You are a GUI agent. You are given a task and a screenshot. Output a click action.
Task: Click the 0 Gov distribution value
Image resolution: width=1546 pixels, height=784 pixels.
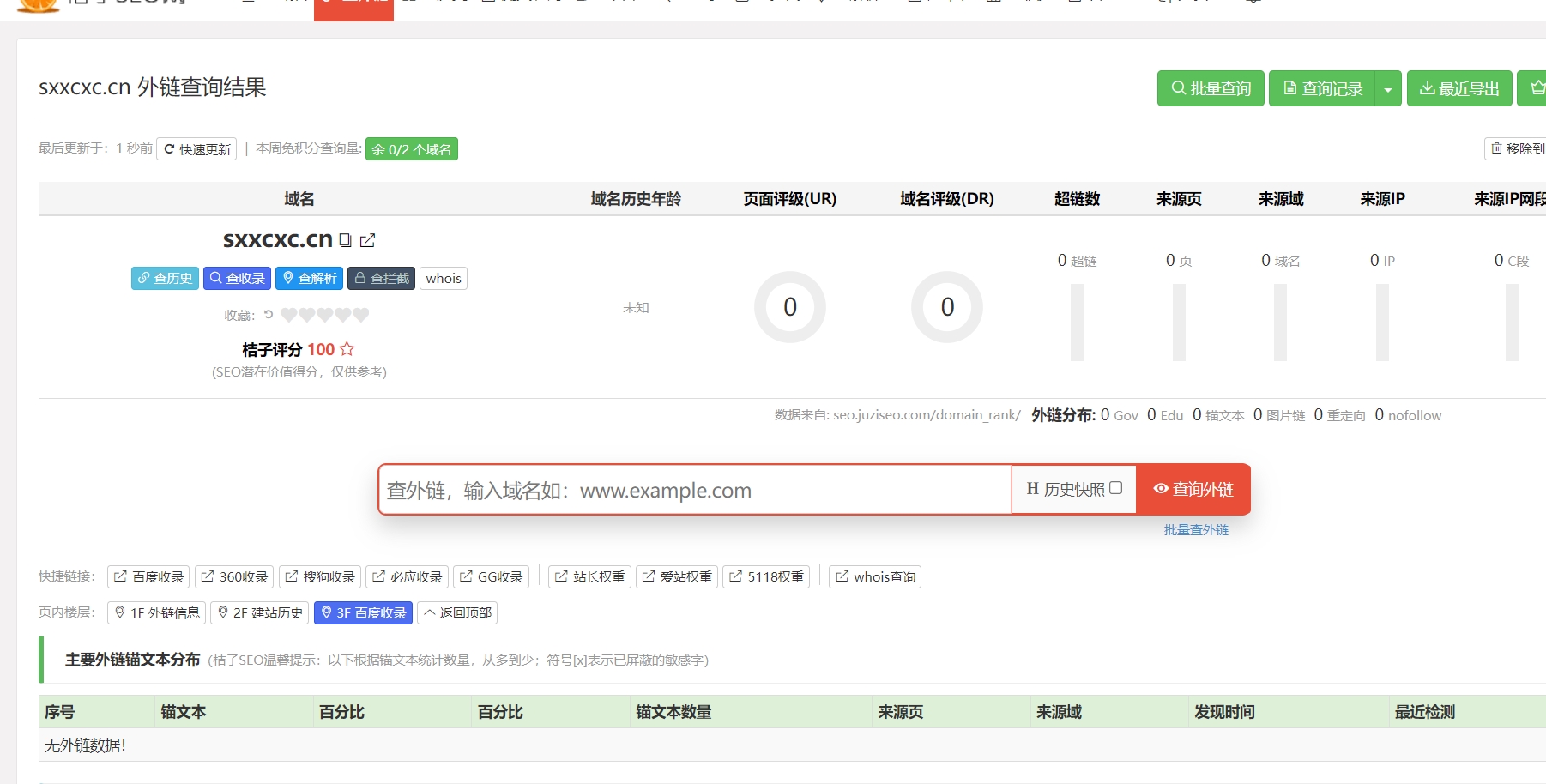point(1120,415)
